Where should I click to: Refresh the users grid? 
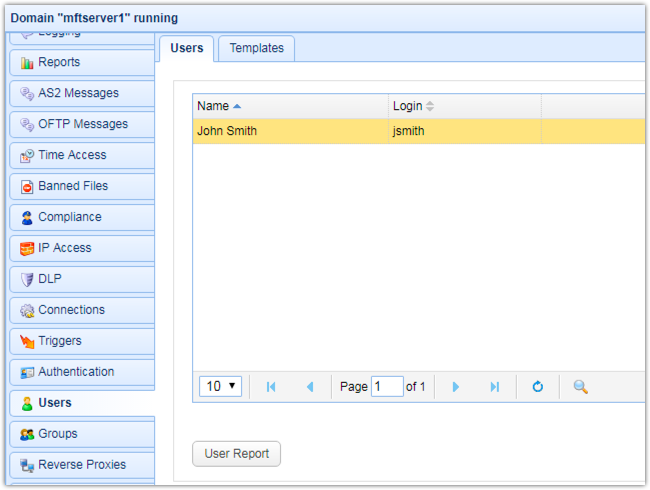click(538, 387)
